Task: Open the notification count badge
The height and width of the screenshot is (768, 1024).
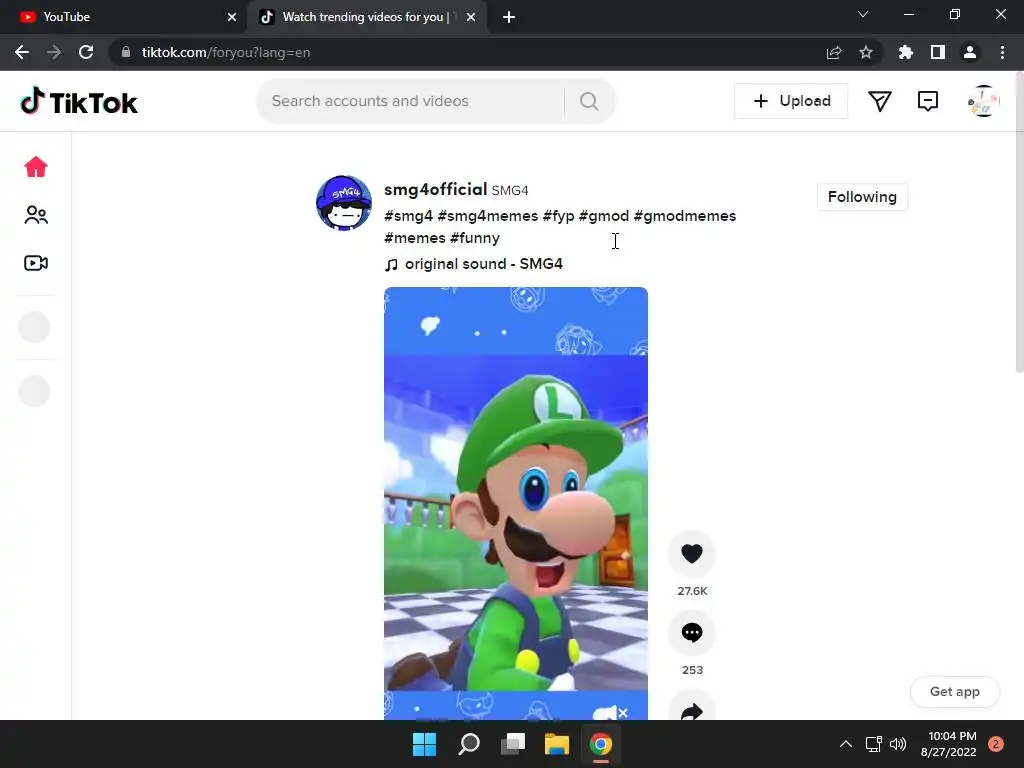Action: (995, 744)
